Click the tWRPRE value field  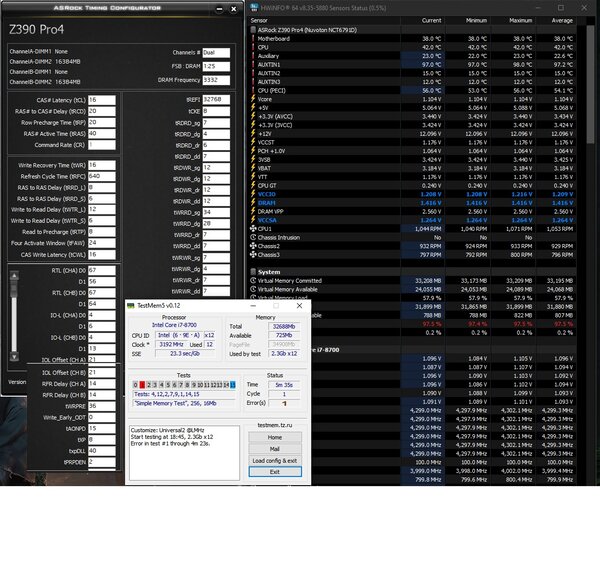point(102,406)
